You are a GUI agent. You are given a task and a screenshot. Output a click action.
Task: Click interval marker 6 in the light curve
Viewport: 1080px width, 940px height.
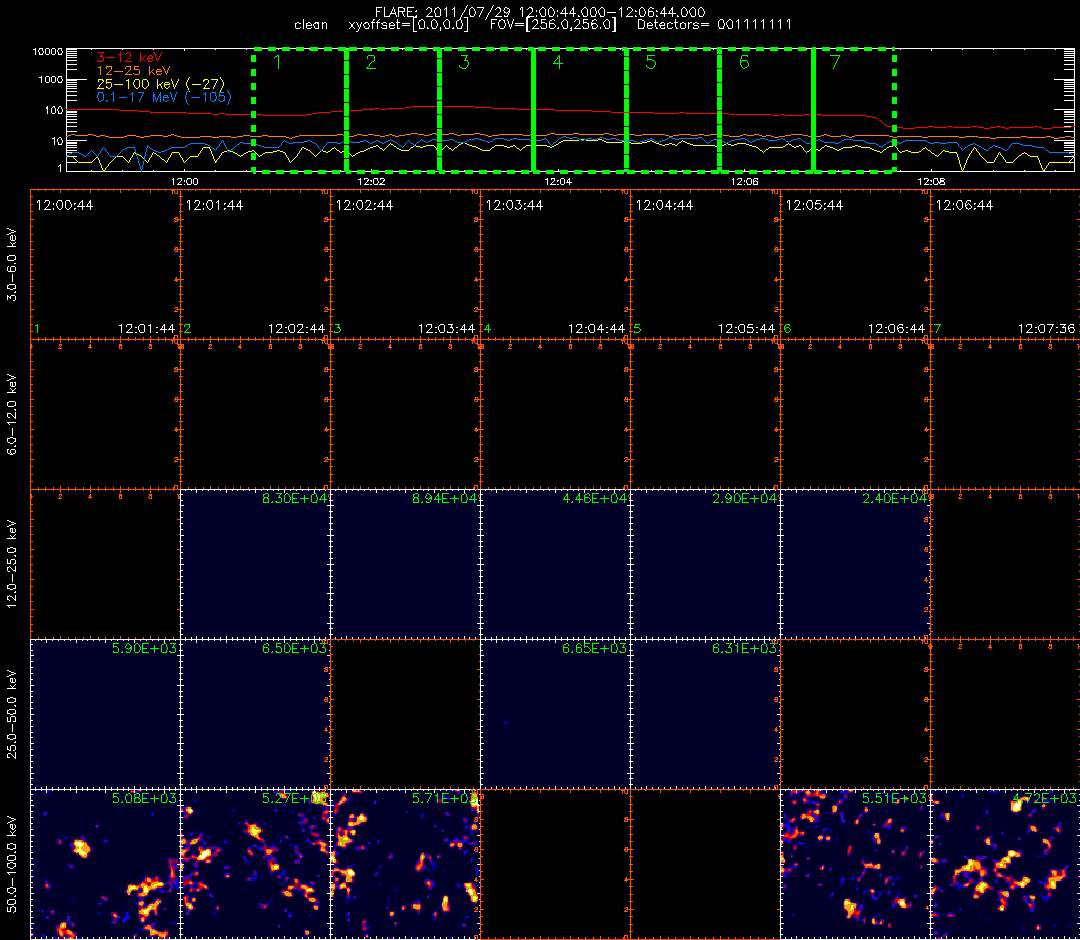pyautogui.click(x=744, y=62)
